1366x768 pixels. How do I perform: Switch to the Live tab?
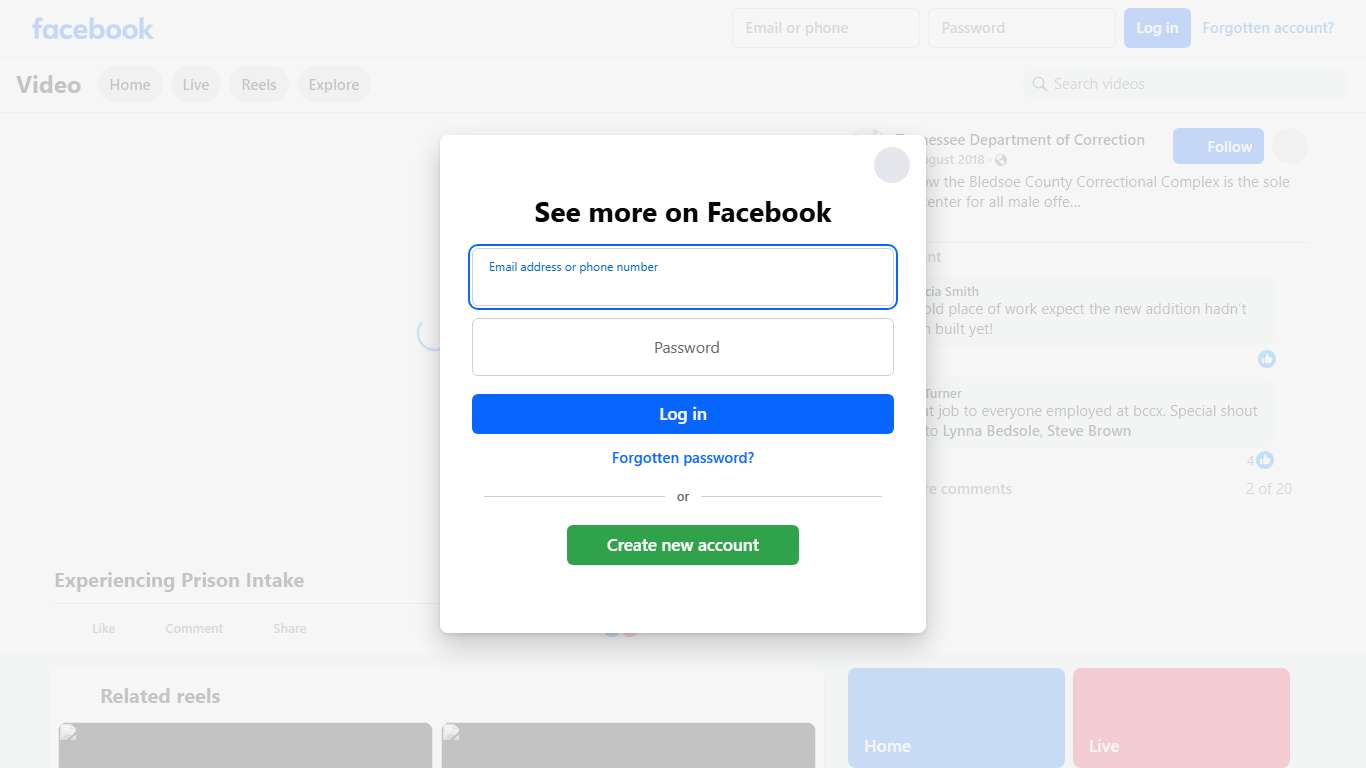point(196,85)
